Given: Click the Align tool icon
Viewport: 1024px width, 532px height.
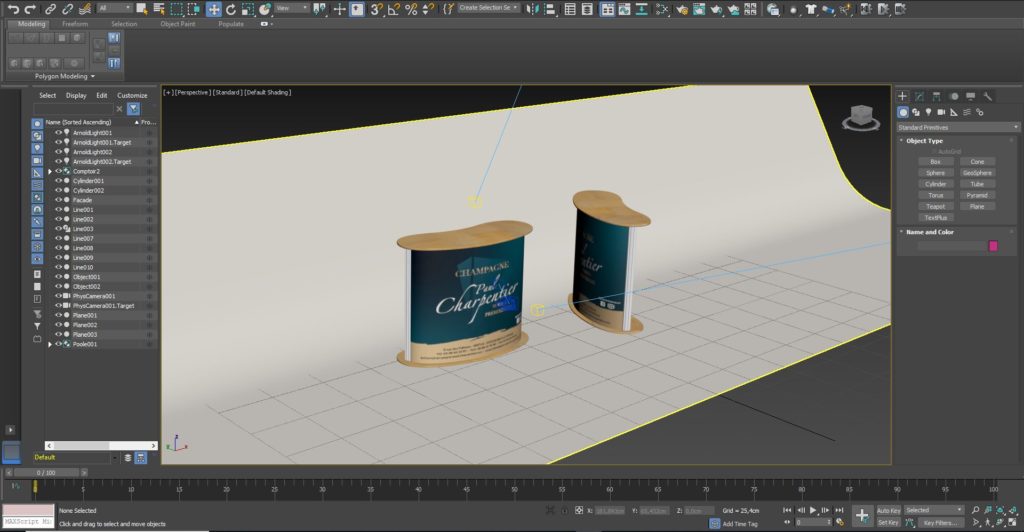Looking at the screenshot, I should 550,9.
